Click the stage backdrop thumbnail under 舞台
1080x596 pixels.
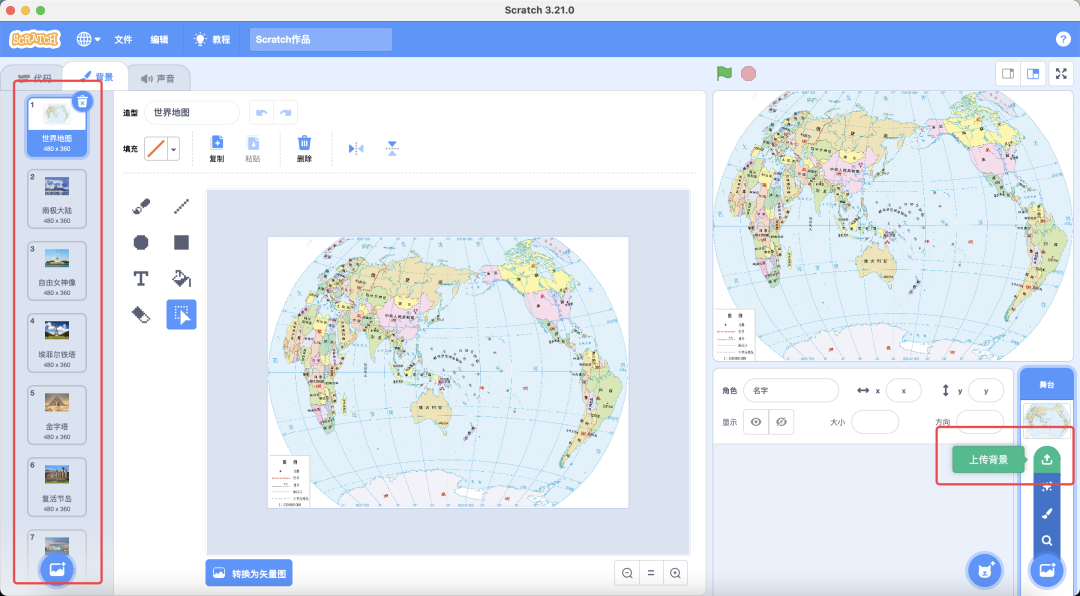click(x=1046, y=420)
